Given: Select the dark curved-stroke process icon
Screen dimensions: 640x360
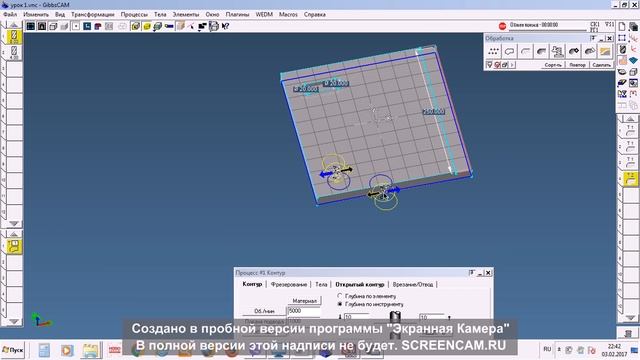Looking at the screenshot, I should [x=541, y=51].
